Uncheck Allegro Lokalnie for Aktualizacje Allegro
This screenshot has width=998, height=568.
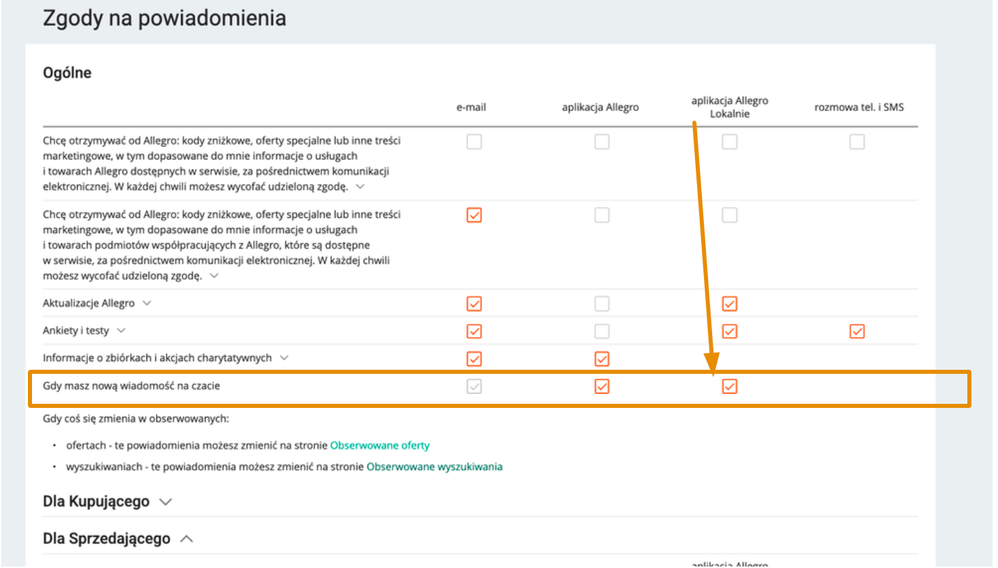point(729,304)
